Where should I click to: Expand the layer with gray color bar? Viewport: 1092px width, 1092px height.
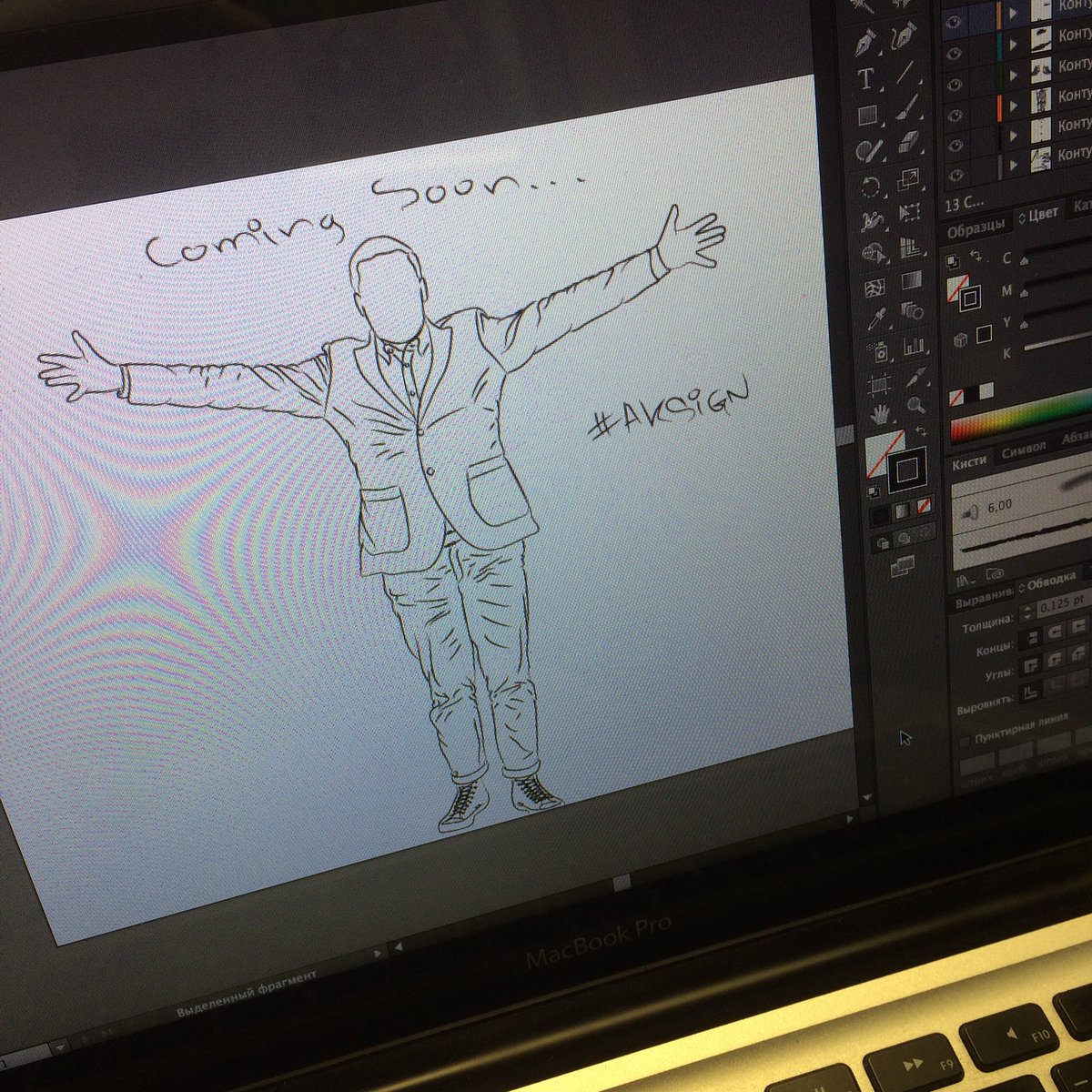(1013, 166)
